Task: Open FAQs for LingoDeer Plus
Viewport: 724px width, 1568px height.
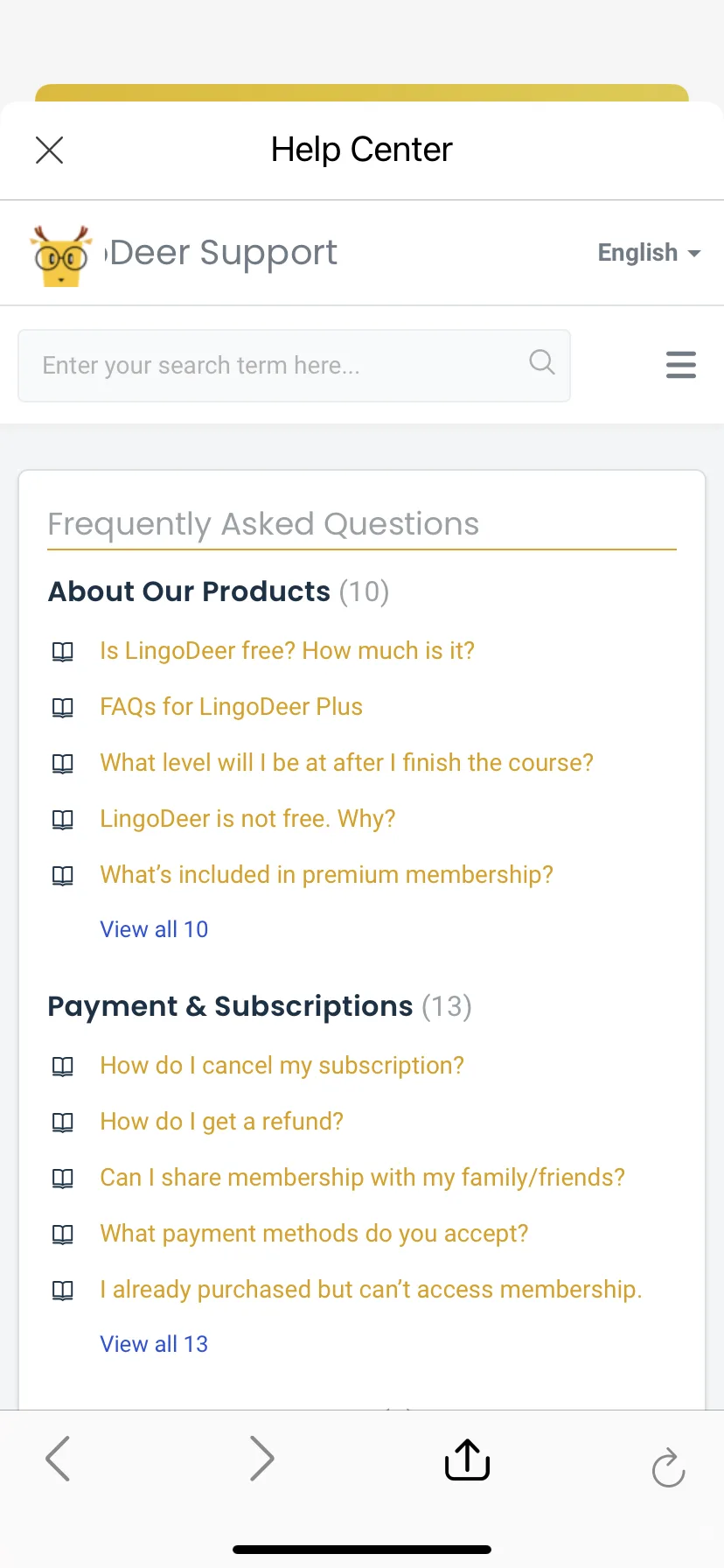Action: (x=231, y=707)
